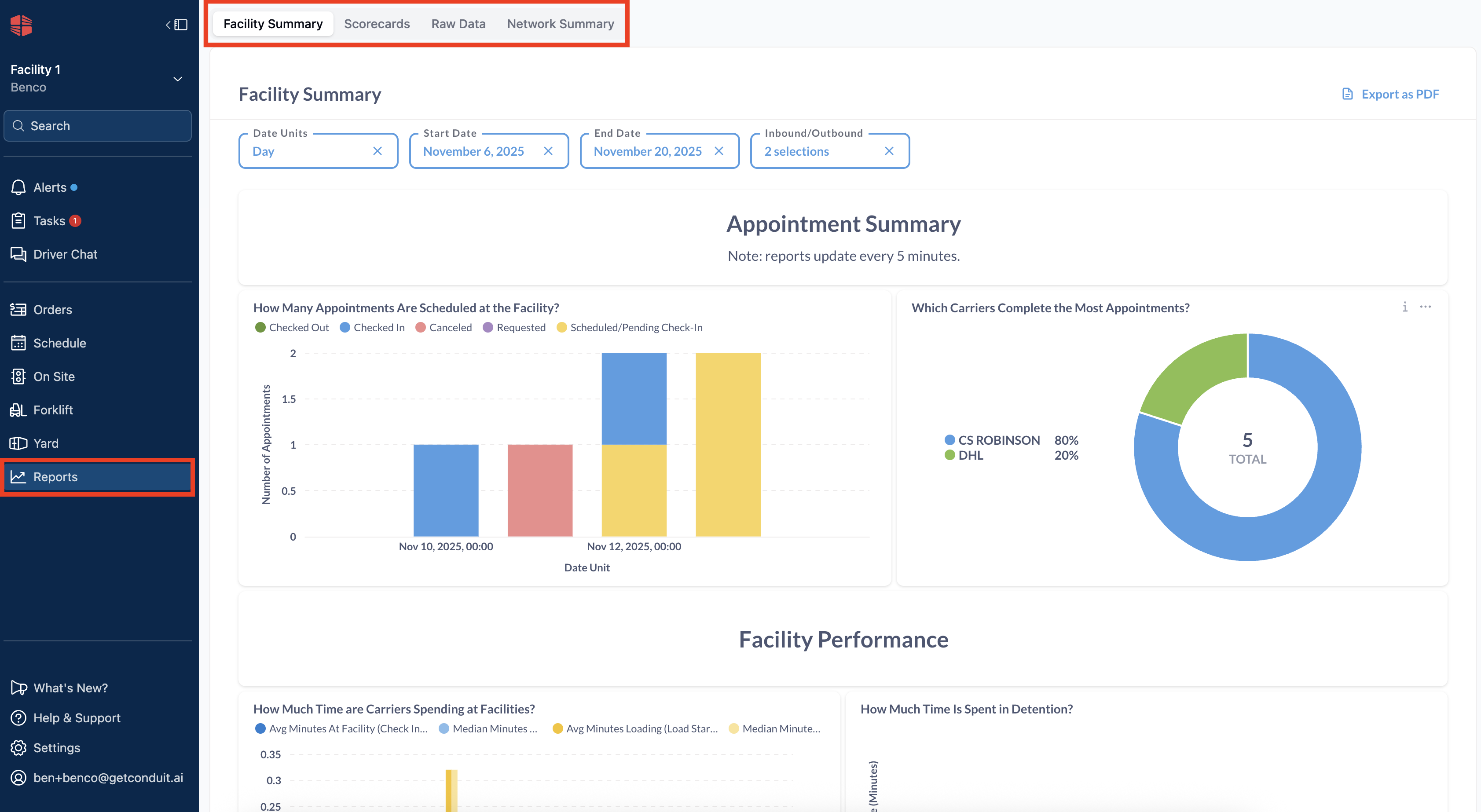This screenshot has height=812, width=1481.
Task: Click the red Canceled bar in appointments chart
Action: pyautogui.click(x=540, y=491)
